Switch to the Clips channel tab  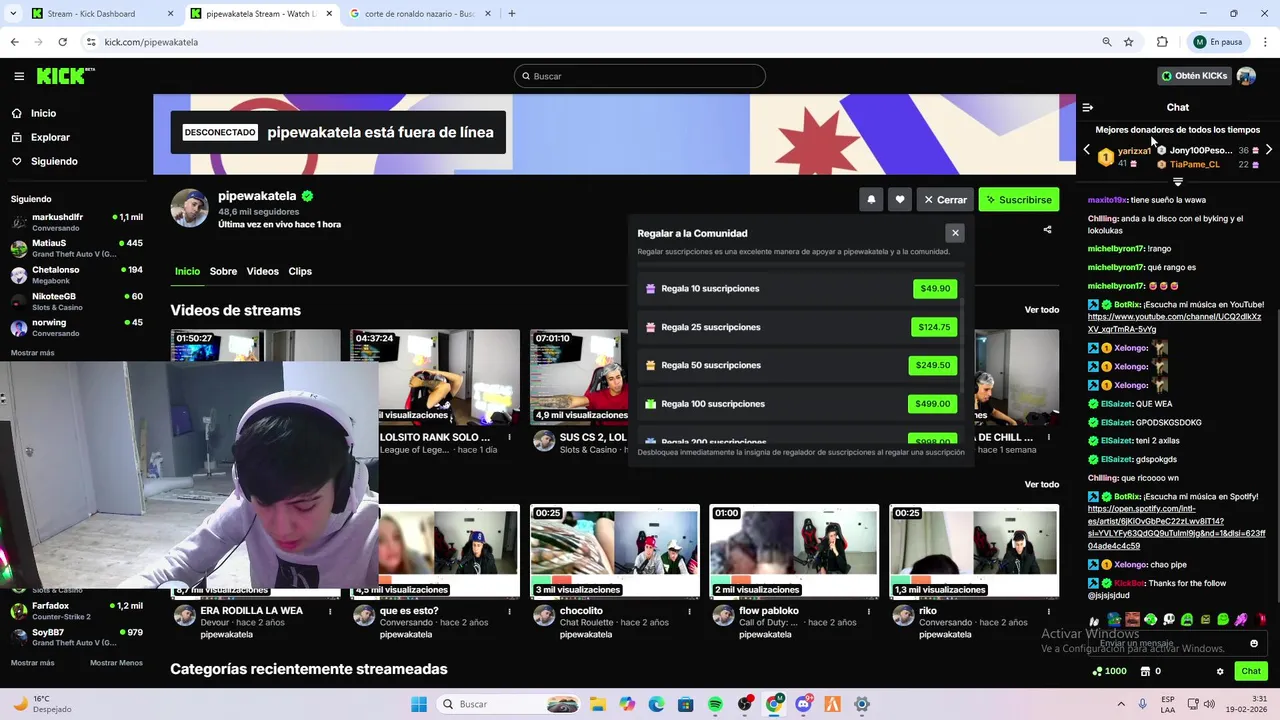300,271
